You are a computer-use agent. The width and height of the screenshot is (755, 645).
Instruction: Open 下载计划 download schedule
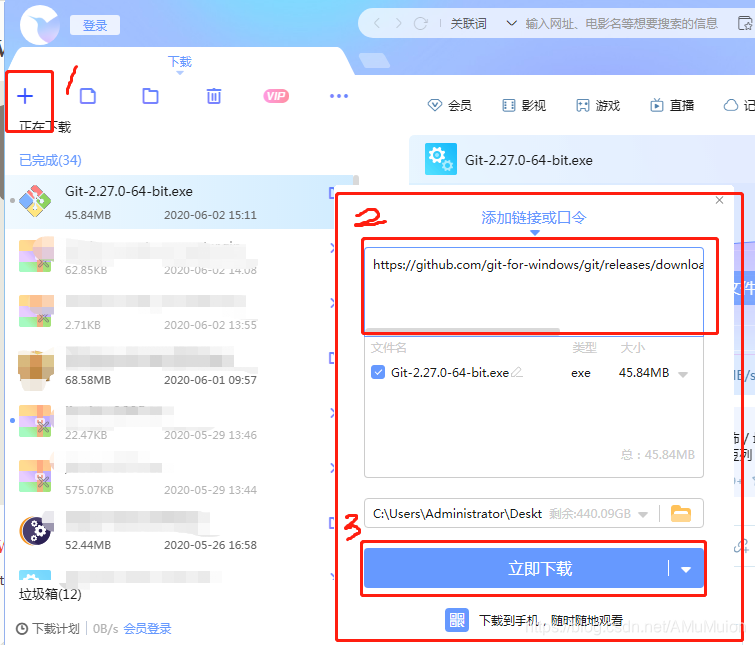click(48, 629)
